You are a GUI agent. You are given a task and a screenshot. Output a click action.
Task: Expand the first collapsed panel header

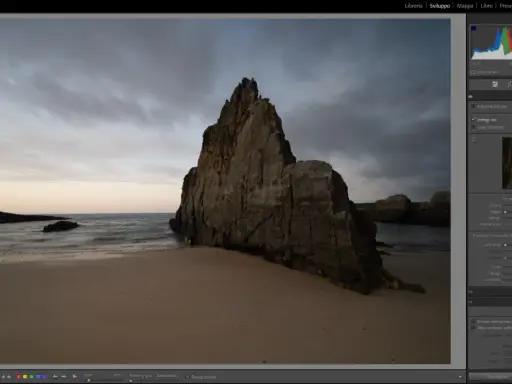[490, 292]
